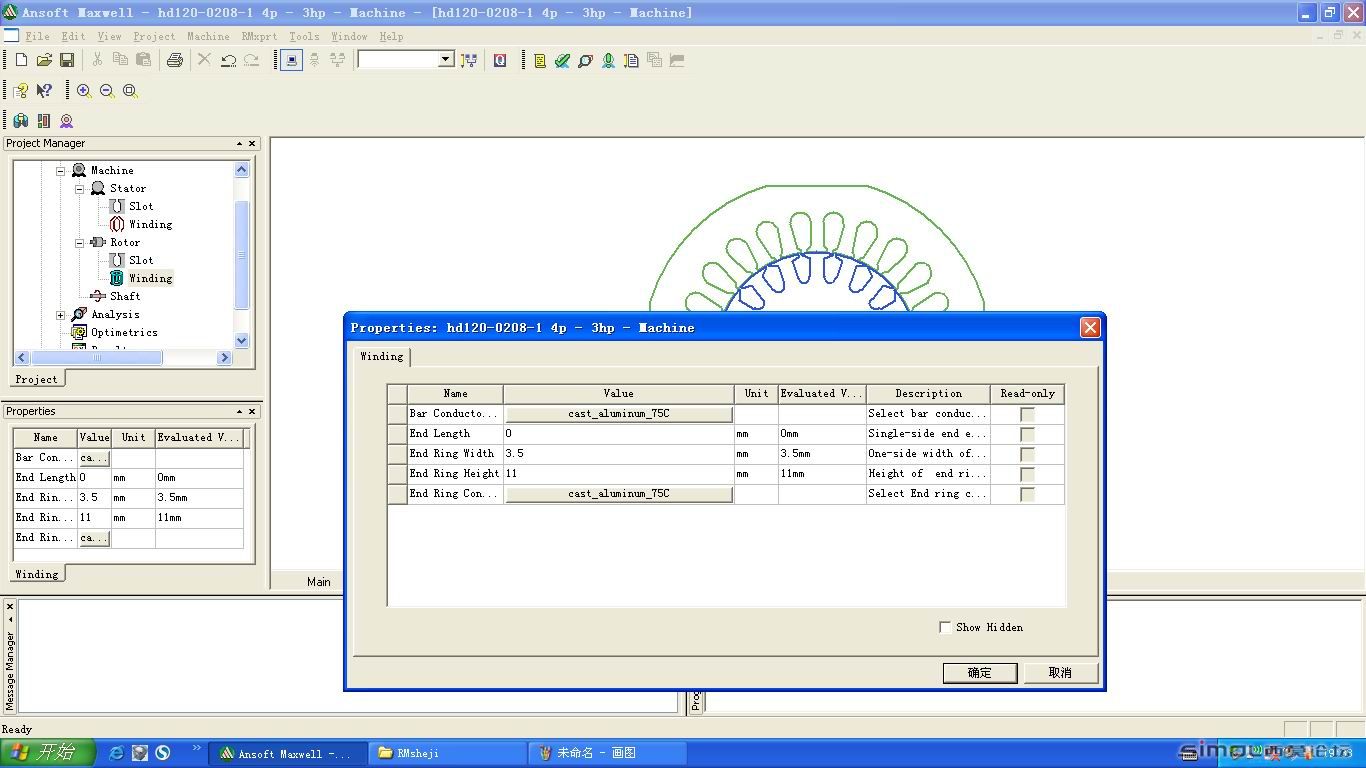The height and width of the screenshot is (768, 1366).
Task: Click Bar Conductor cast_aluminum_75C button in dialog
Action: pyautogui.click(x=619, y=414)
